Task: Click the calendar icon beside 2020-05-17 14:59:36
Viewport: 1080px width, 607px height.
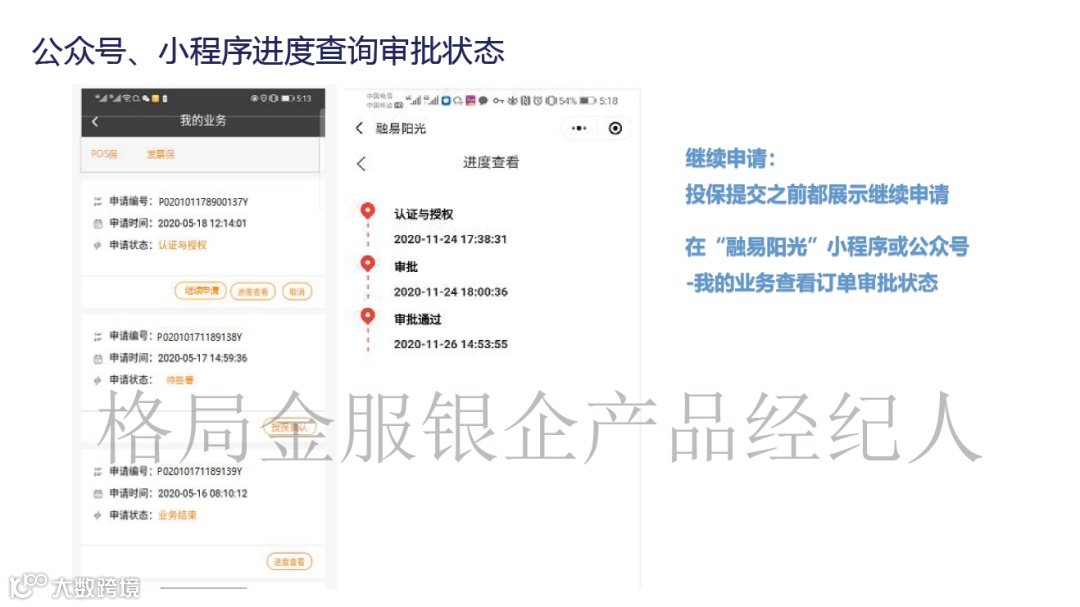Action: [x=97, y=358]
